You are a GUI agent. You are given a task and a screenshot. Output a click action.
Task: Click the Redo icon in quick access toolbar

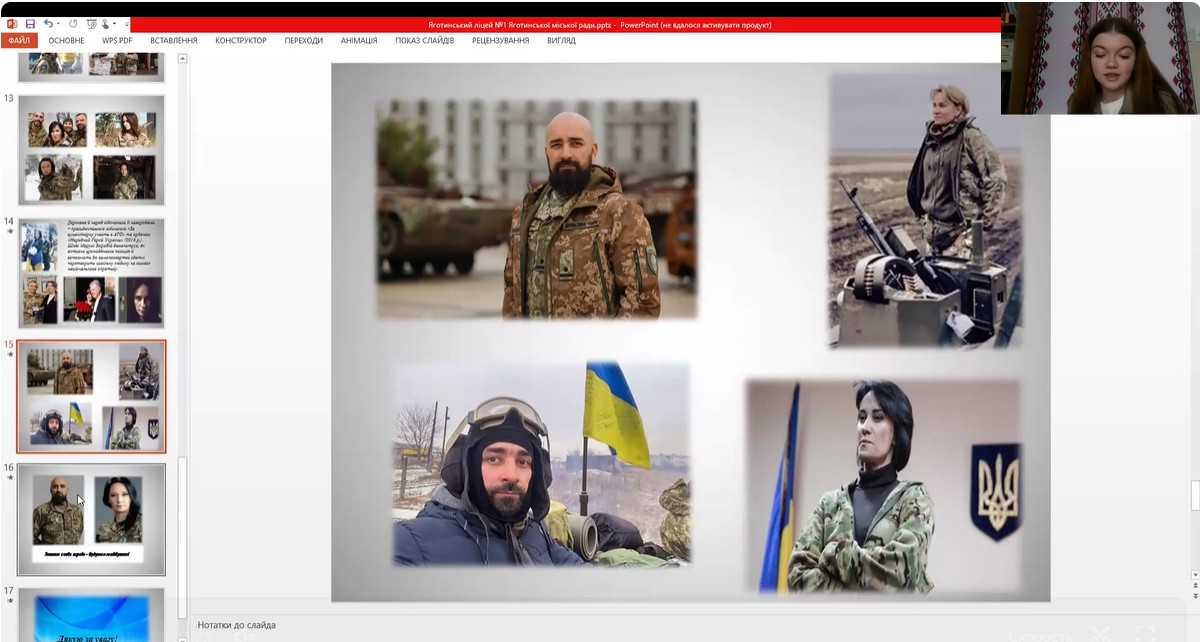(x=73, y=23)
